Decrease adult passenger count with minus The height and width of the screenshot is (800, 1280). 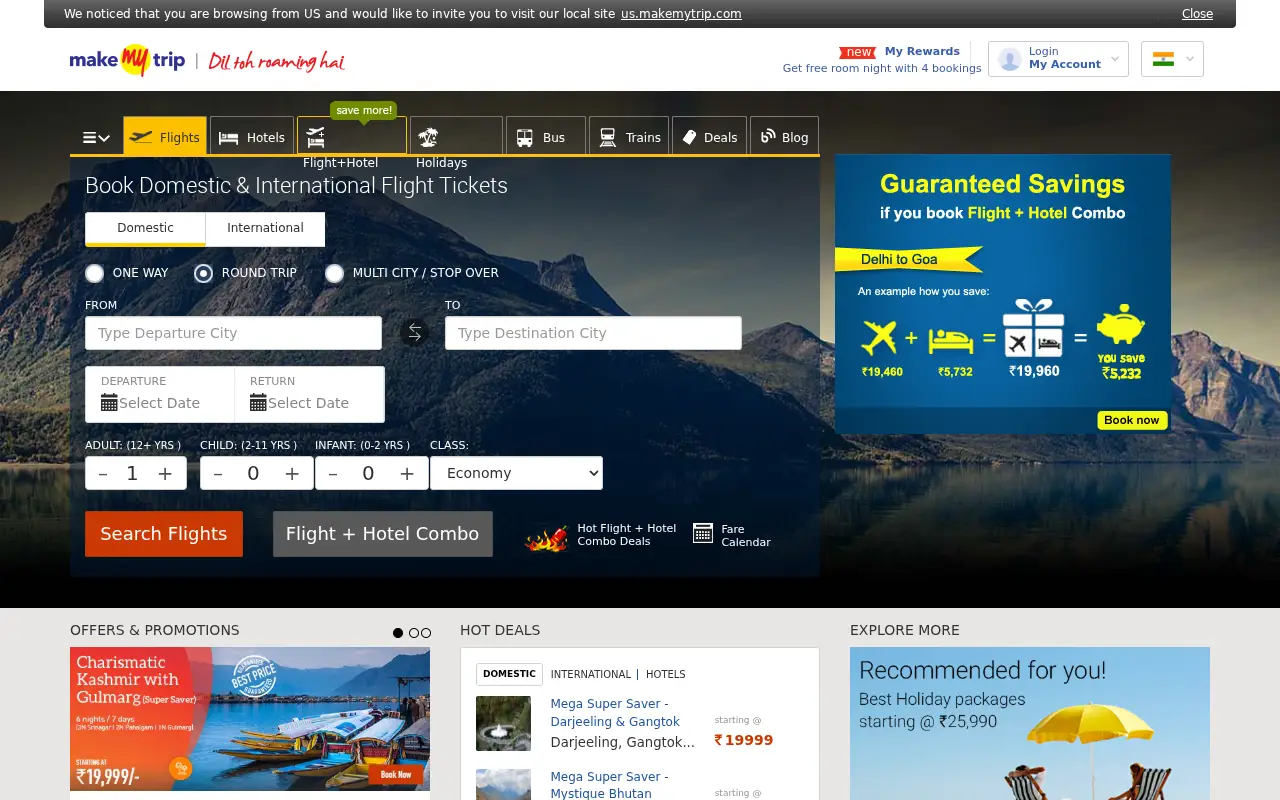[103, 474]
